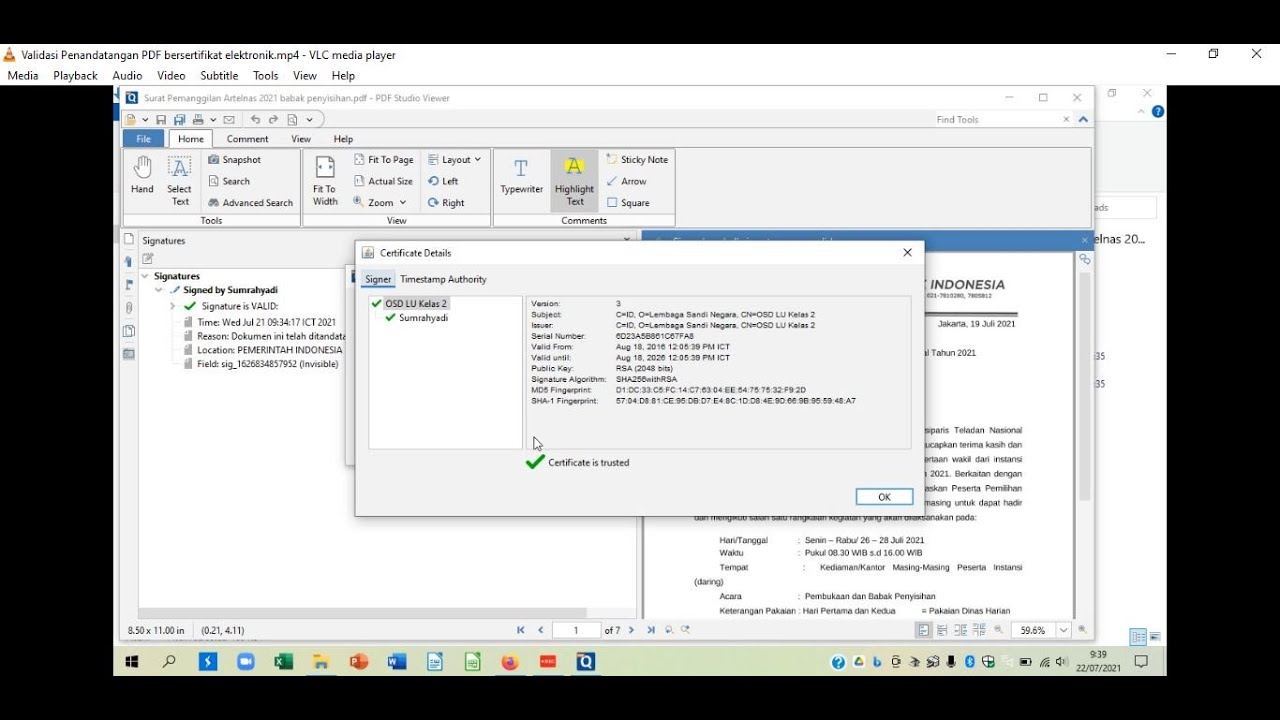
Task: Click the Print icon in quick toolbar
Action: coord(197,120)
